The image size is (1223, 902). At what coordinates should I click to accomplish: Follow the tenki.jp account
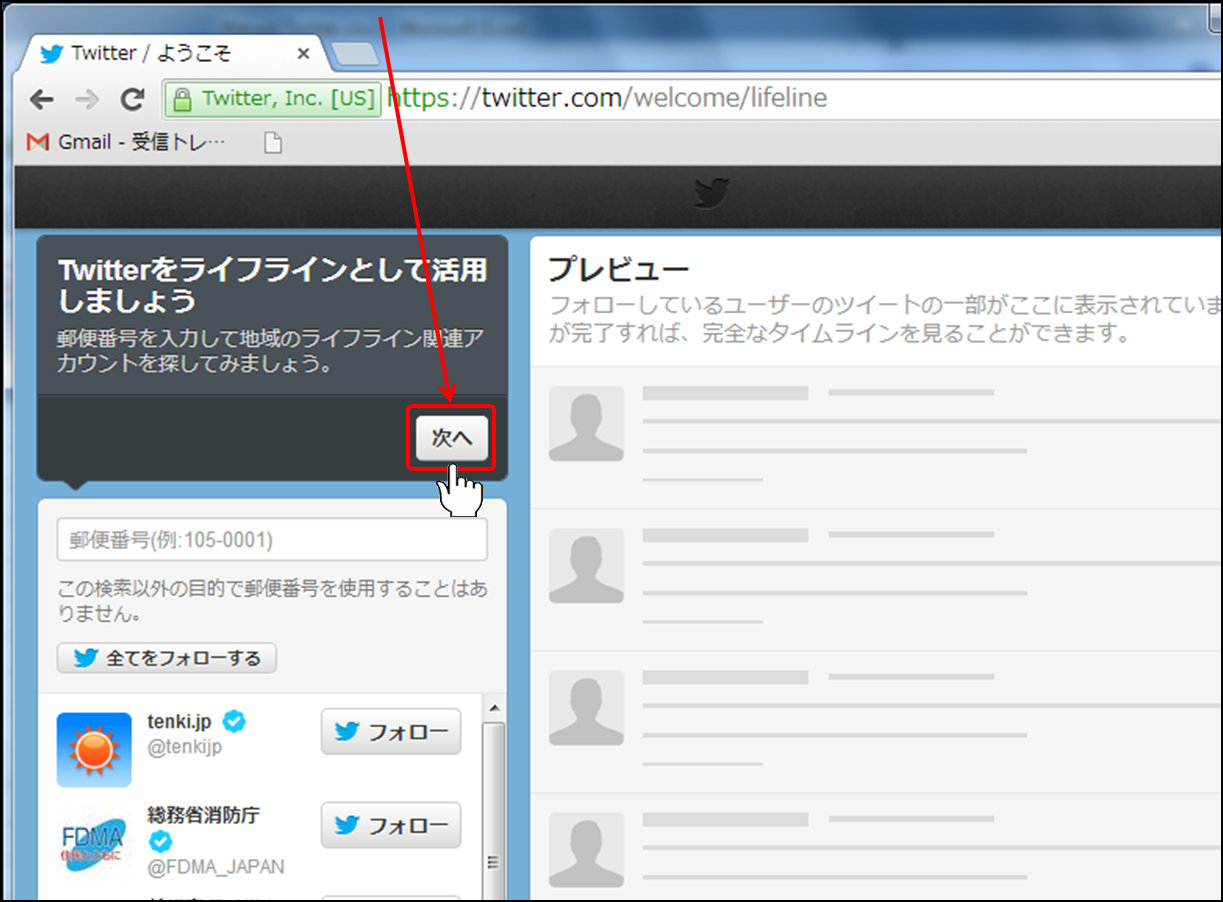[x=391, y=731]
